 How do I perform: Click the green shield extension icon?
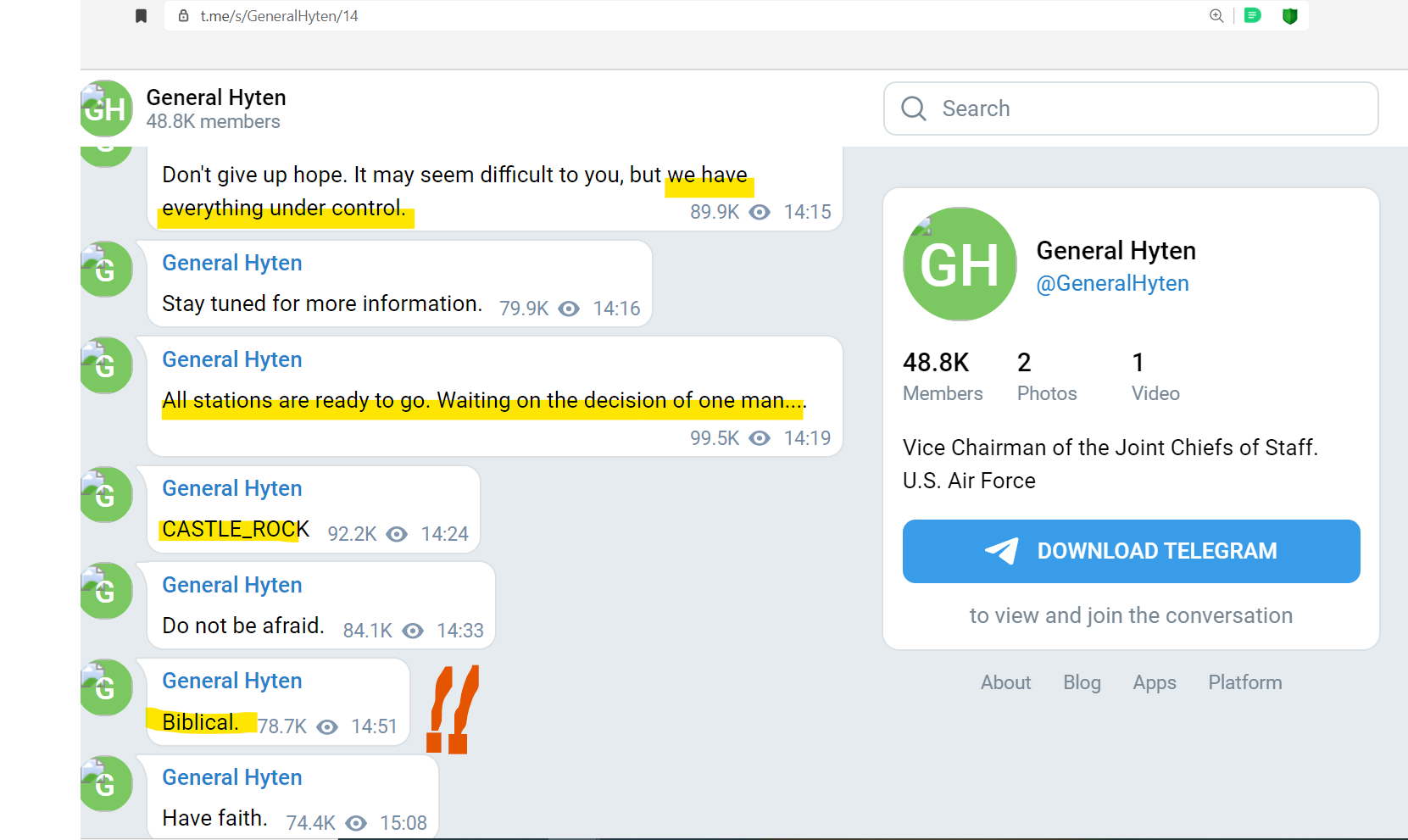[1290, 15]
